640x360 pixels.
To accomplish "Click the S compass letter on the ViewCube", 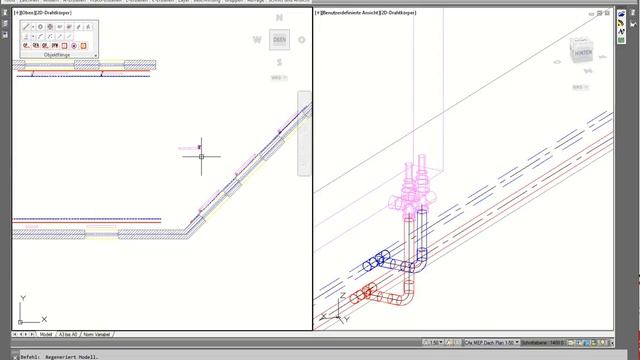I will tap(280, 62).
